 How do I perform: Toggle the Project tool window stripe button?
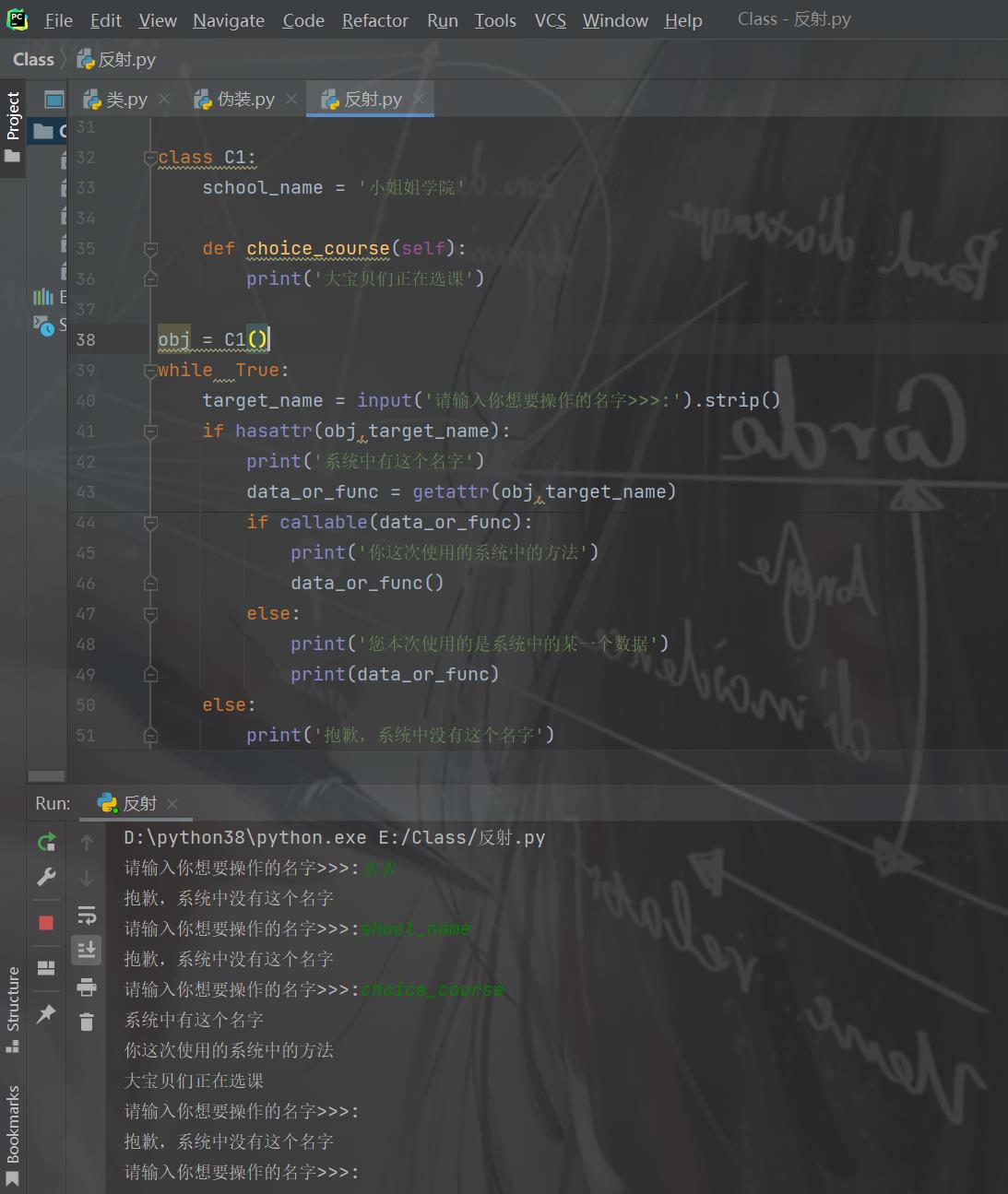13,127
